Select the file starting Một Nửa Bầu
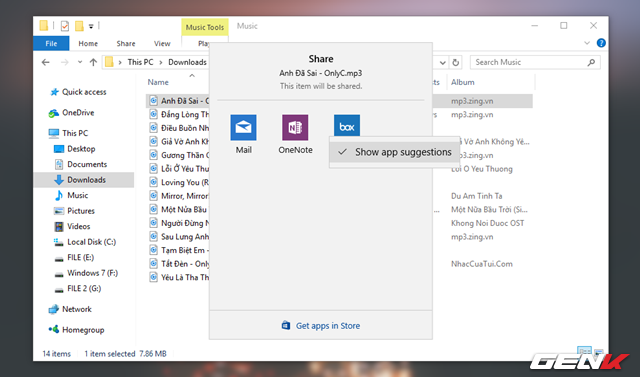The width and height of the screenshot is (640, 377). tap(179, 209)
